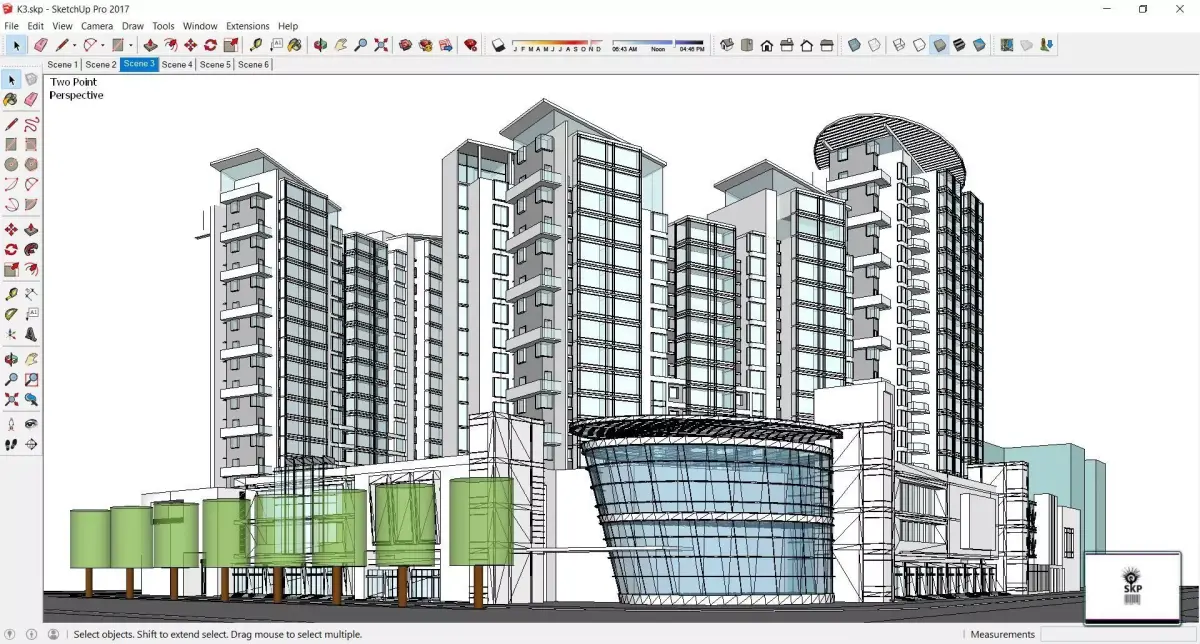Choose the Section Plane tool
Viewport: 1200px width, 644px height.
(31, 444)
